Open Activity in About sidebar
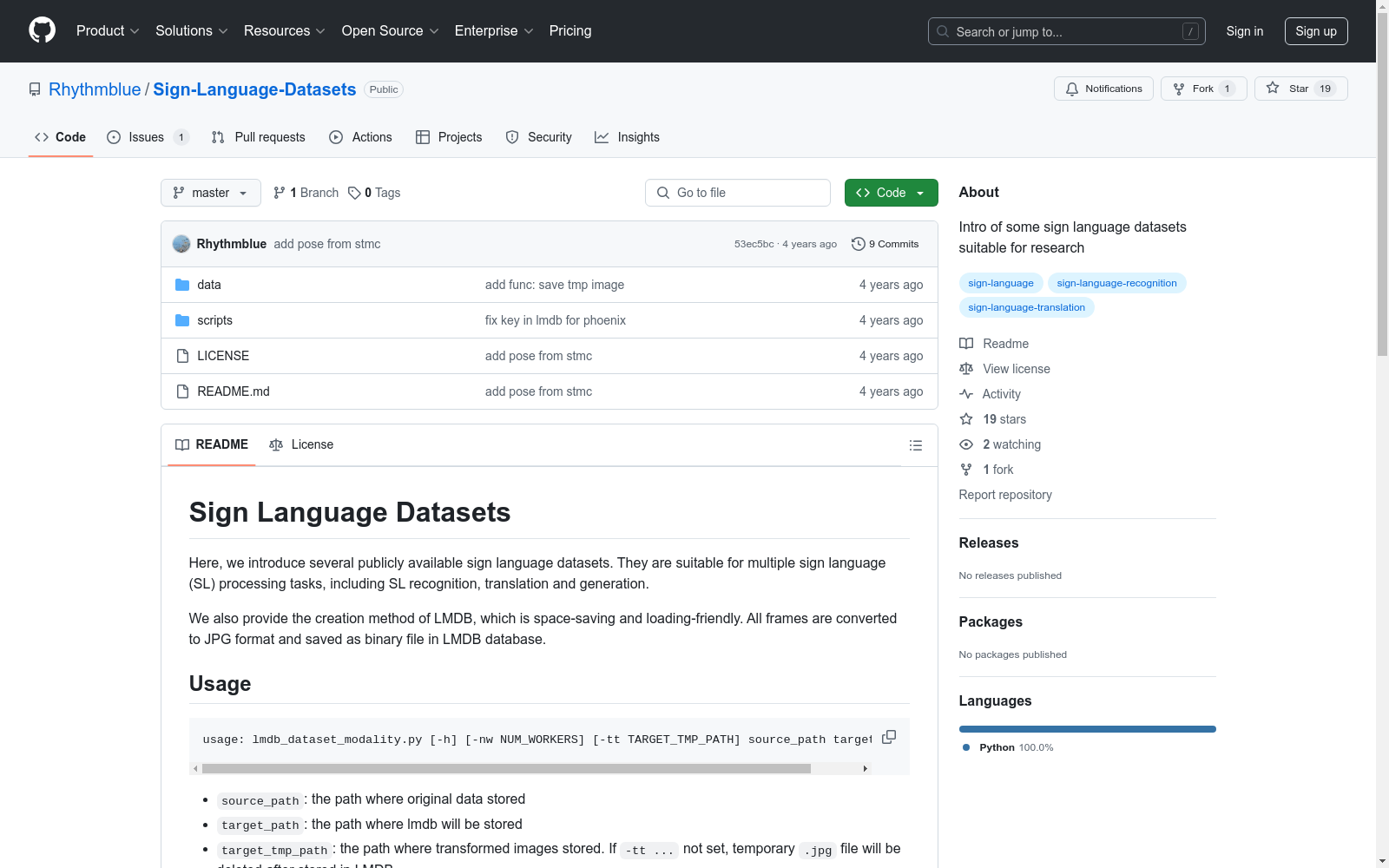The width and height of the screenshot is (1389, 868). [990, 394]
